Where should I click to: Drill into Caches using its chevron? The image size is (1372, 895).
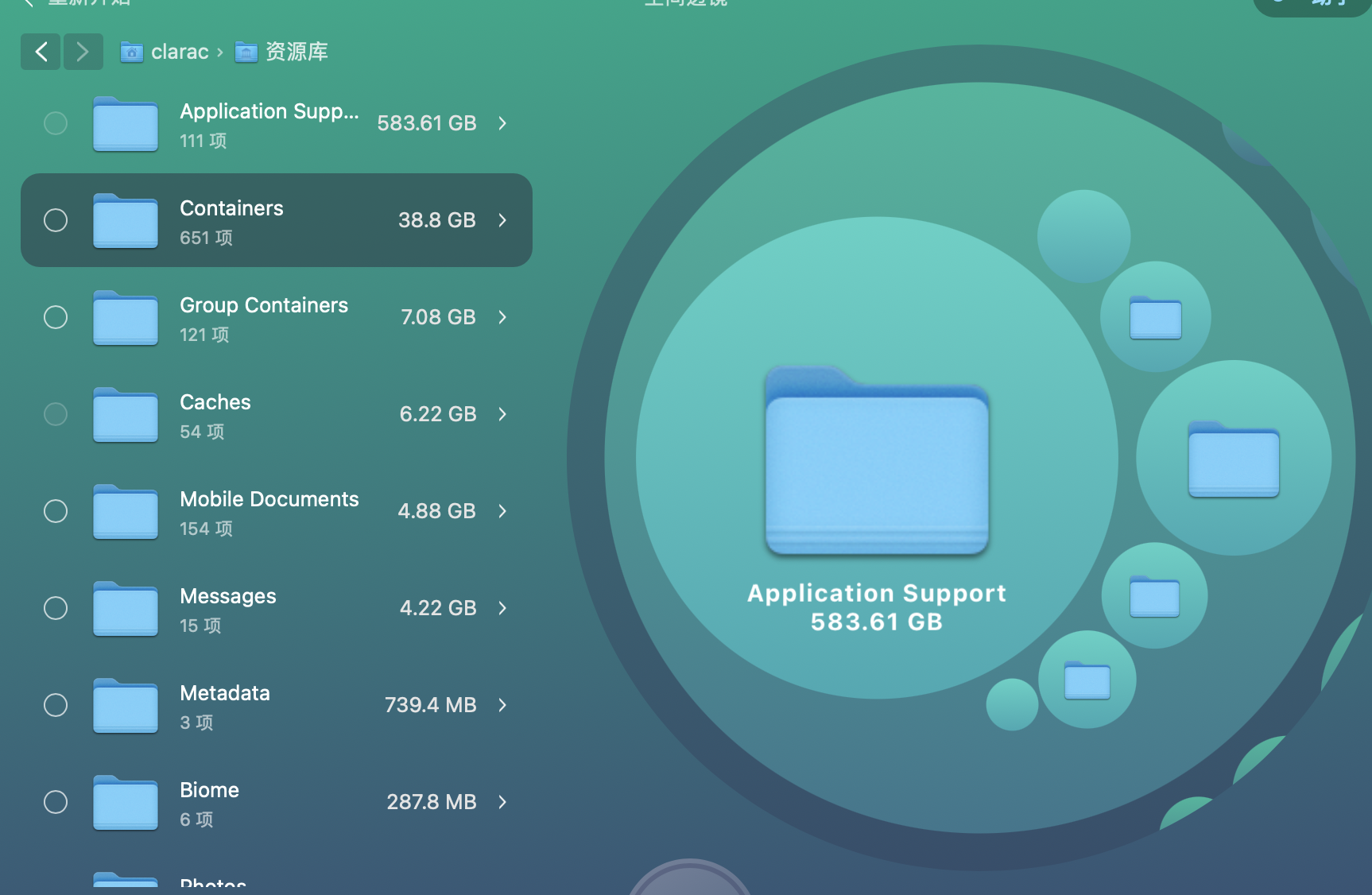pos(502,414)
